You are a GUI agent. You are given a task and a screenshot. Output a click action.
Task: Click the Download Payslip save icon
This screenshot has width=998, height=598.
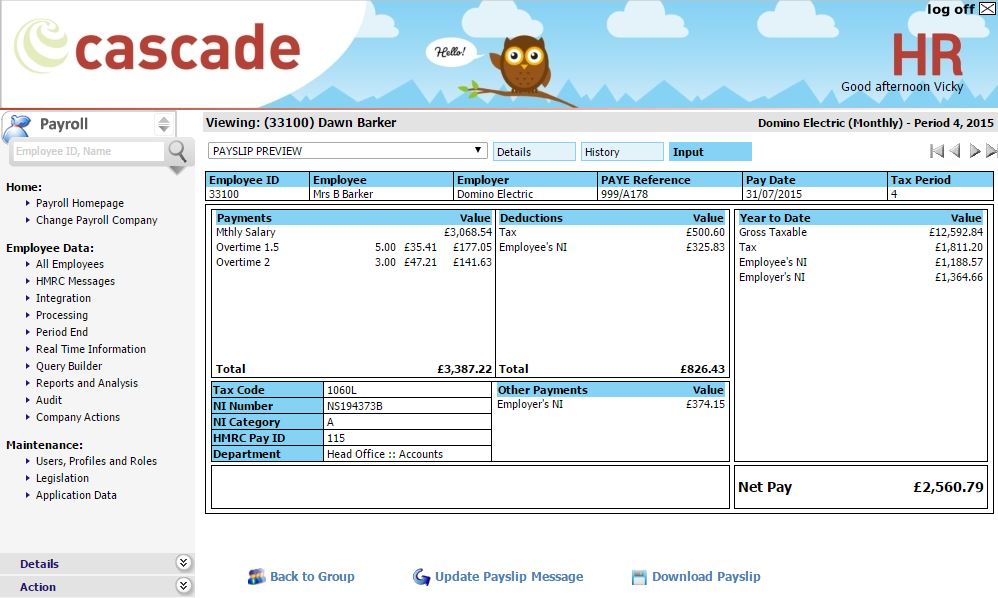click(x=639, y=578)
